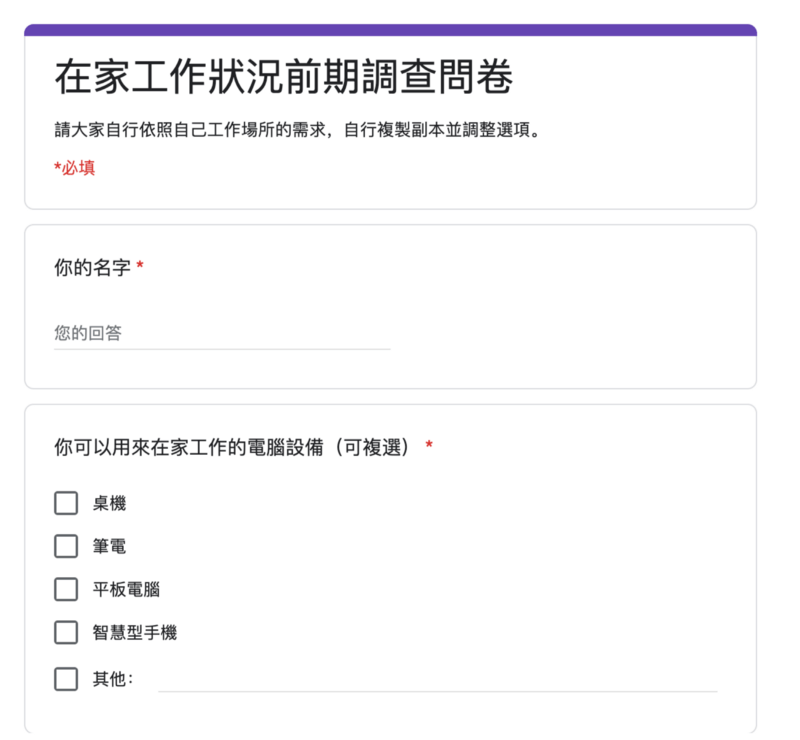Click the 你的名字 question title

coord(92,267)
